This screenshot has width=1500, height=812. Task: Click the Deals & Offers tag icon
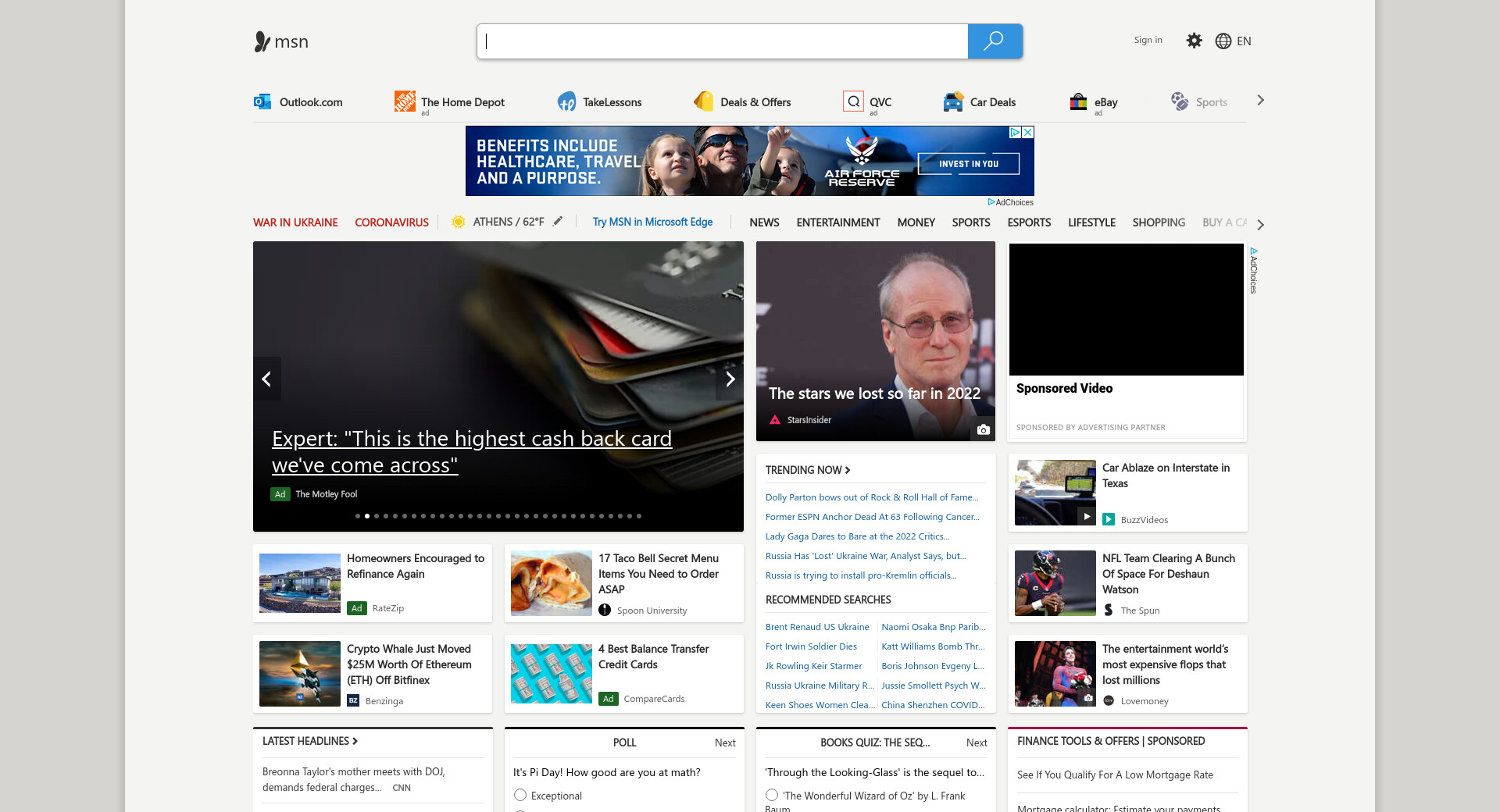(x=704, y=101)
